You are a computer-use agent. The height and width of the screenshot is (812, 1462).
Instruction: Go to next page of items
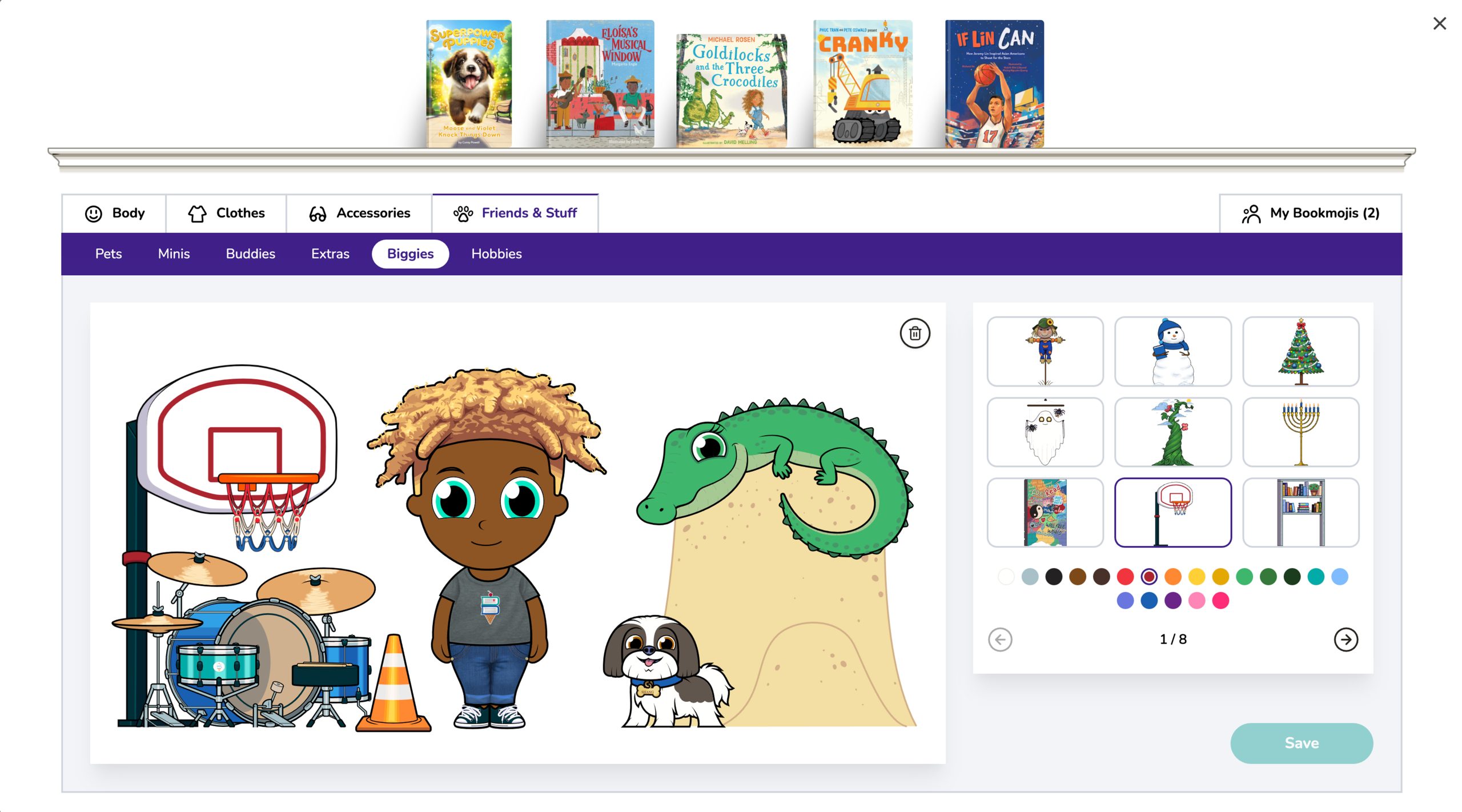pyautogui.click(x=1345, y=639)
